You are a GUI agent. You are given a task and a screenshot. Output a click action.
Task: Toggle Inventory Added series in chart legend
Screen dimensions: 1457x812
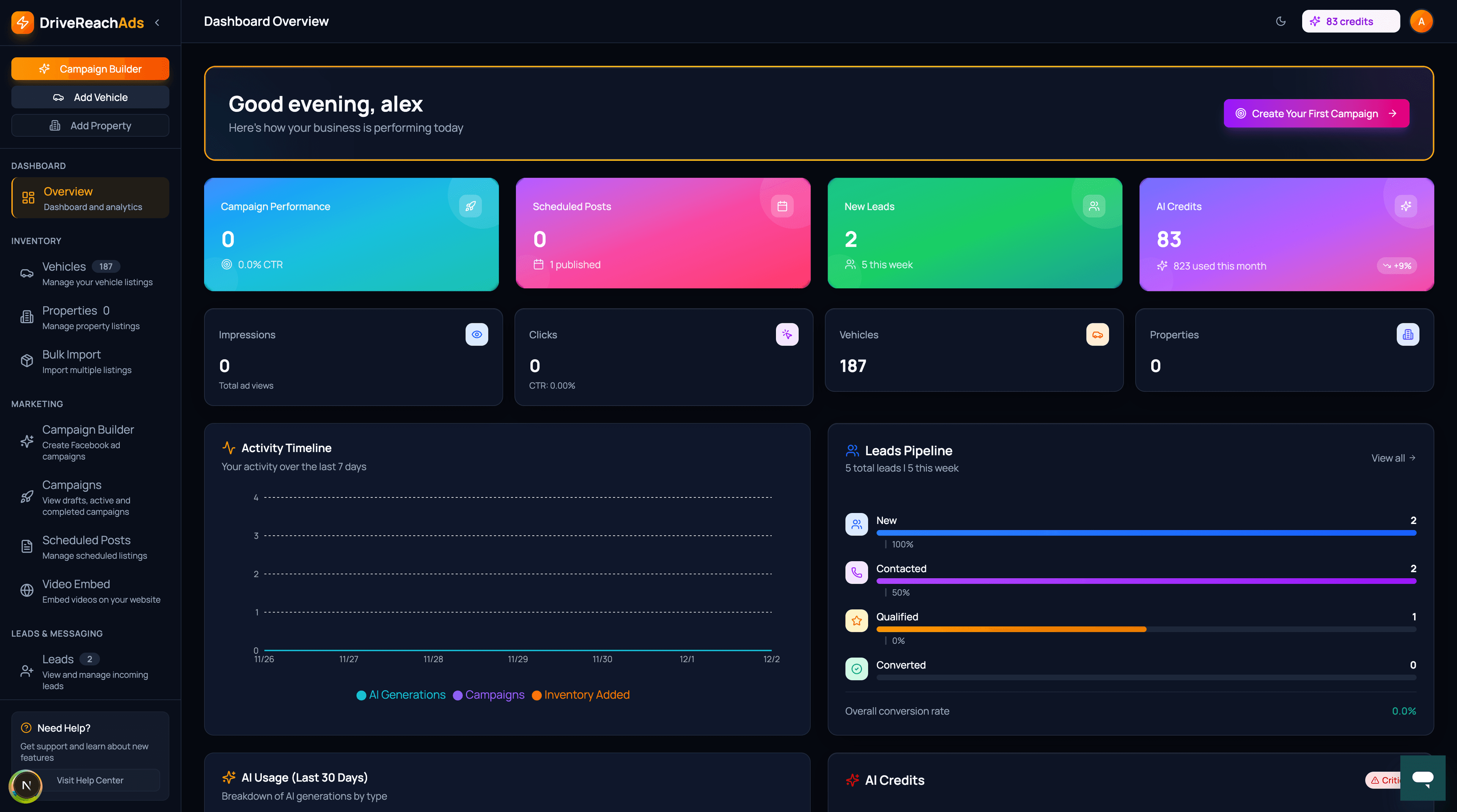tap(581, 694)
